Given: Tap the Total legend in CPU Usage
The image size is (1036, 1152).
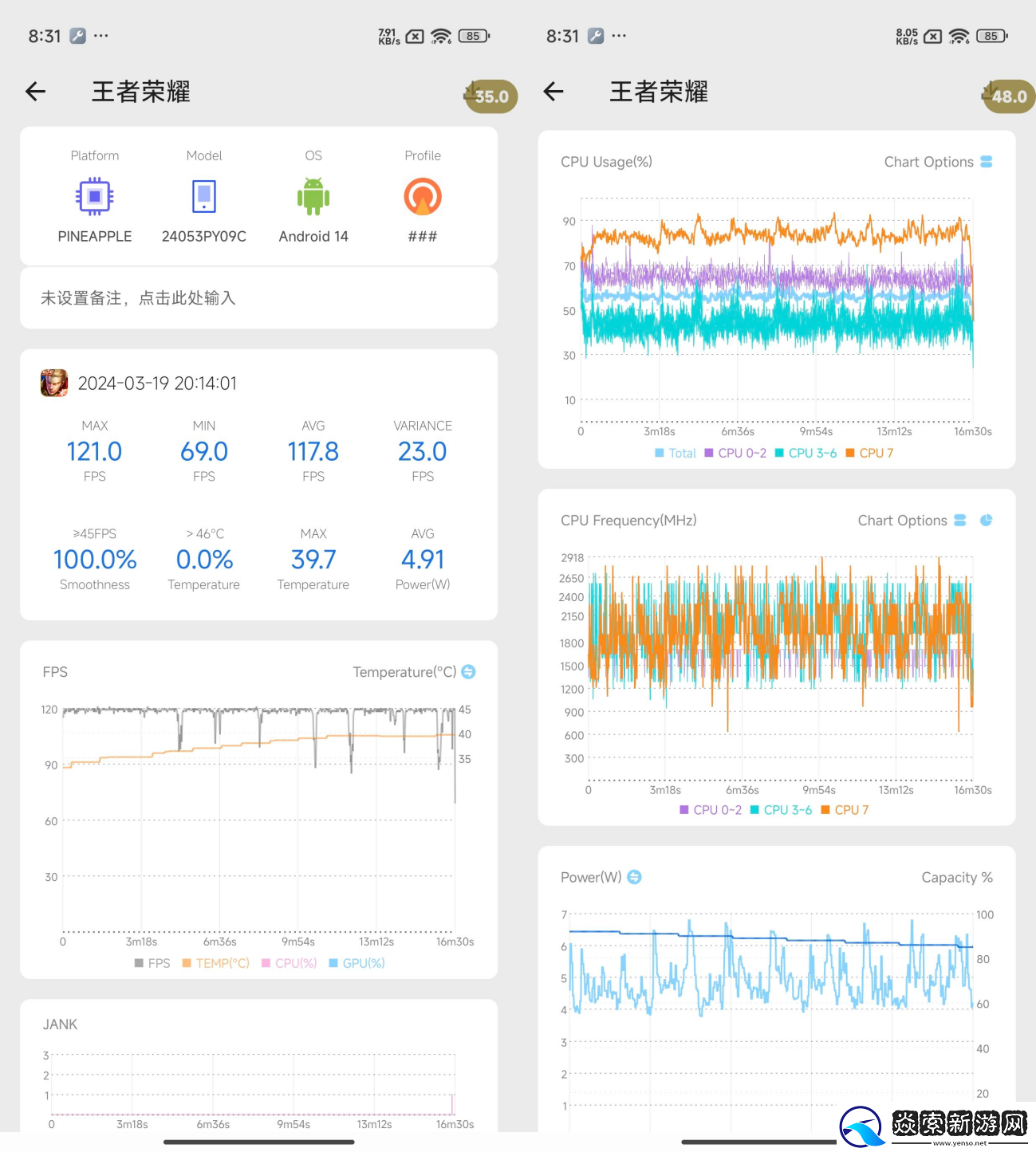Looking at the screenshot, I should click(x=675, y=453).
